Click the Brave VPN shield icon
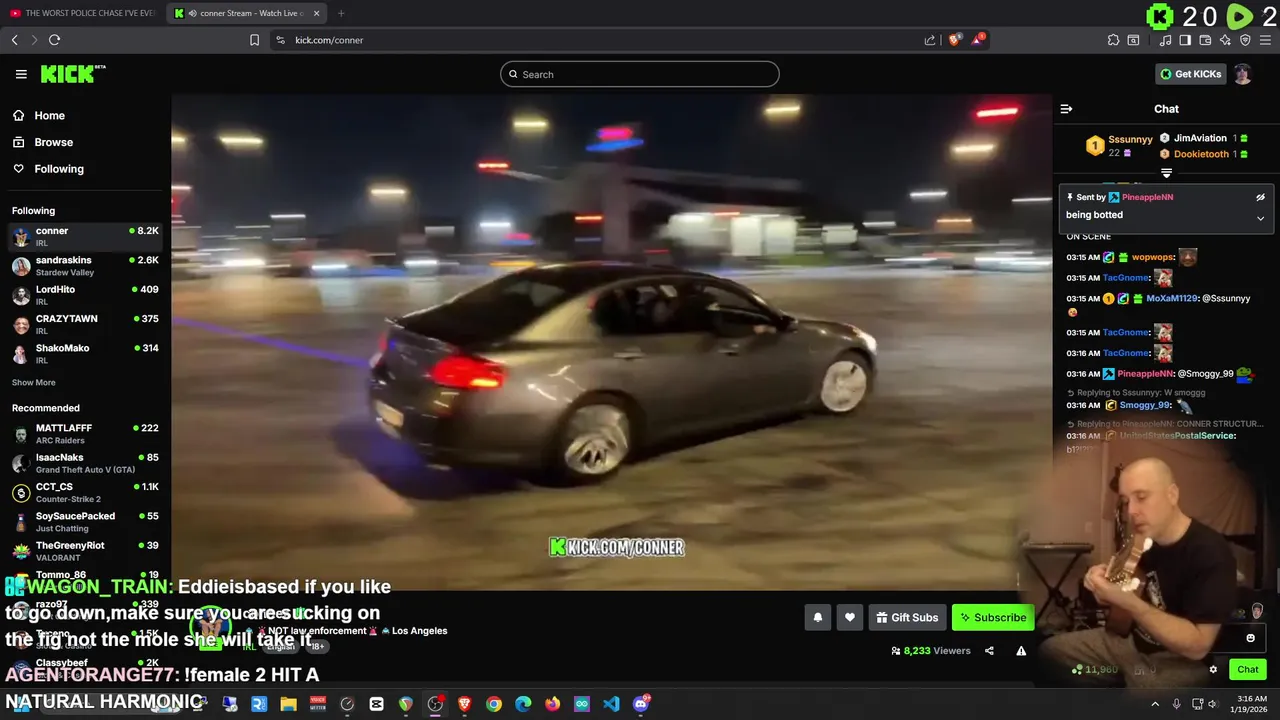 [1245, 40]
